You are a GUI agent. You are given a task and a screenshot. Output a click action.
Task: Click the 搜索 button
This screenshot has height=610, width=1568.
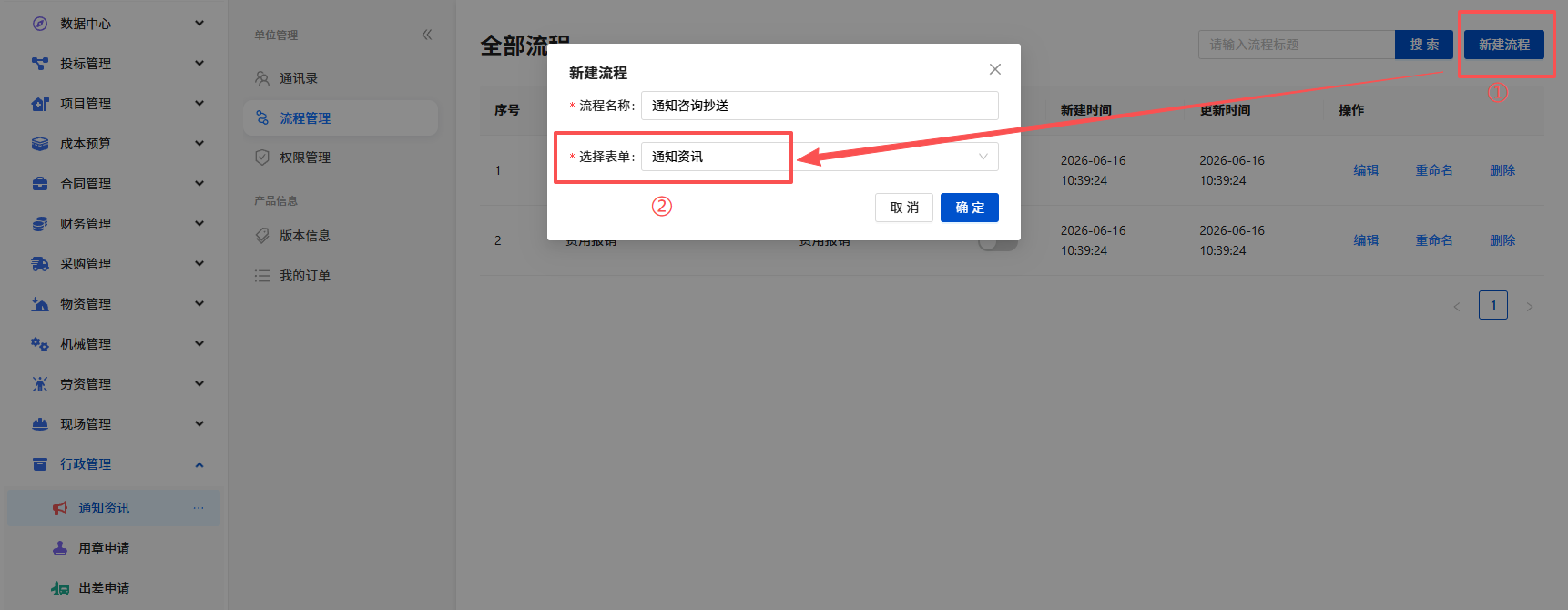[x=1424, y=45]
